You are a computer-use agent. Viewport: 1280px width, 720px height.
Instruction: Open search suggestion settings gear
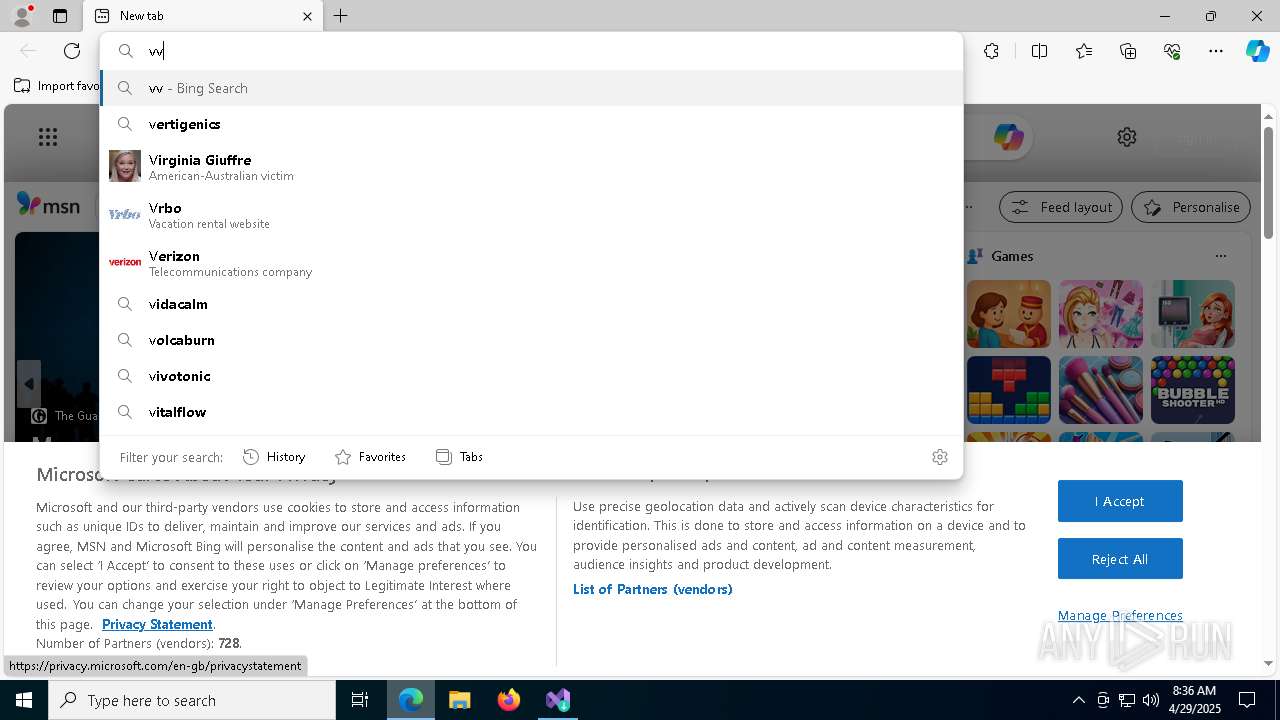(940, 457)
